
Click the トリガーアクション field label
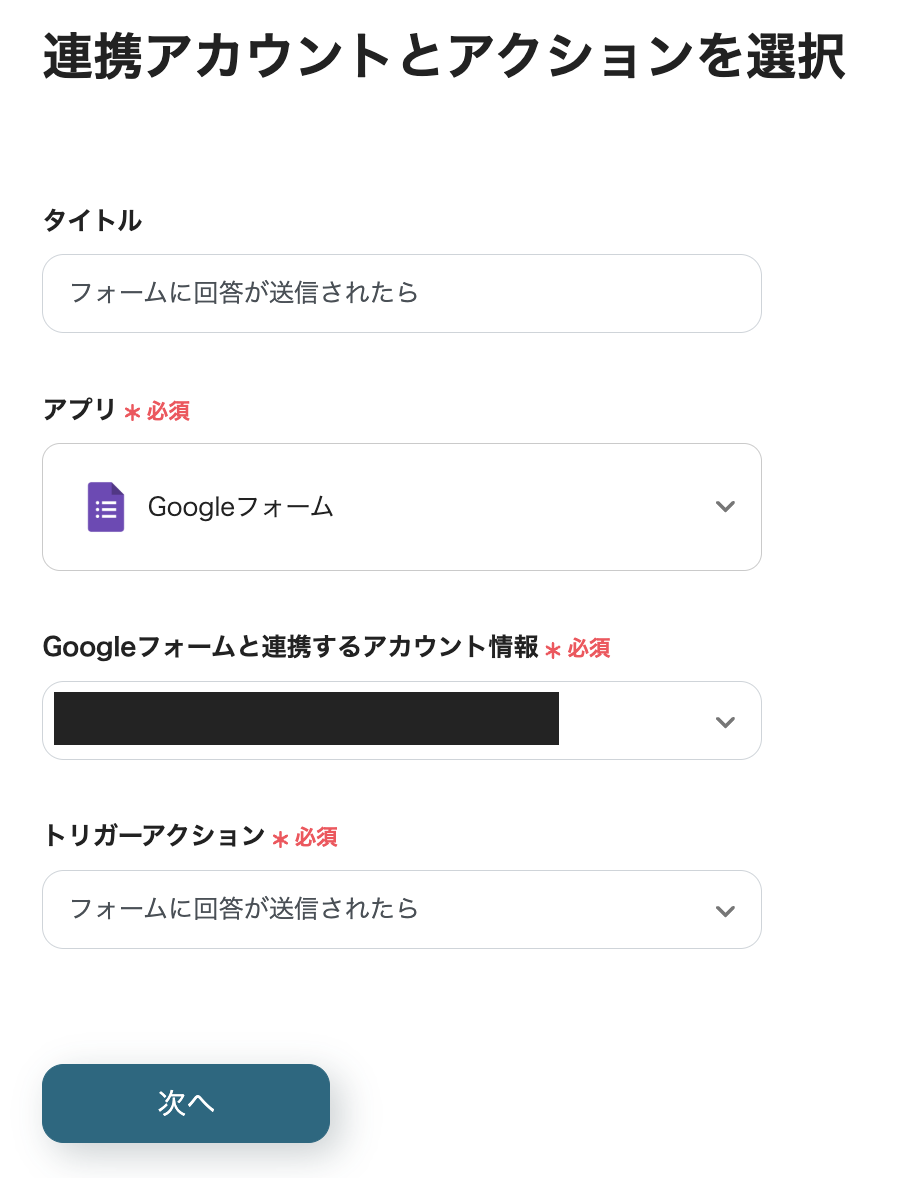point(153,836)
